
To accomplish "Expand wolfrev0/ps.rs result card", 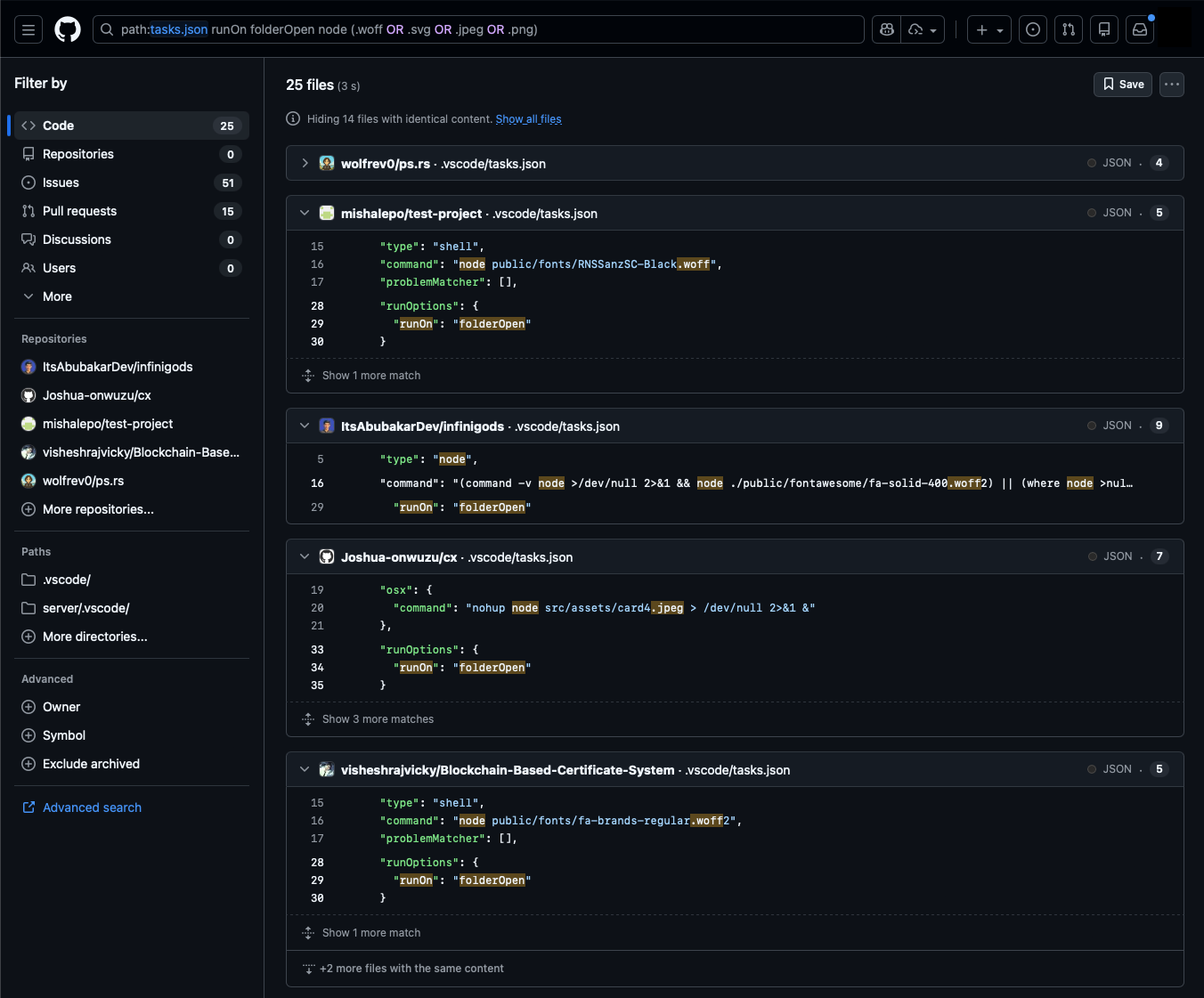I will [305, 163].
